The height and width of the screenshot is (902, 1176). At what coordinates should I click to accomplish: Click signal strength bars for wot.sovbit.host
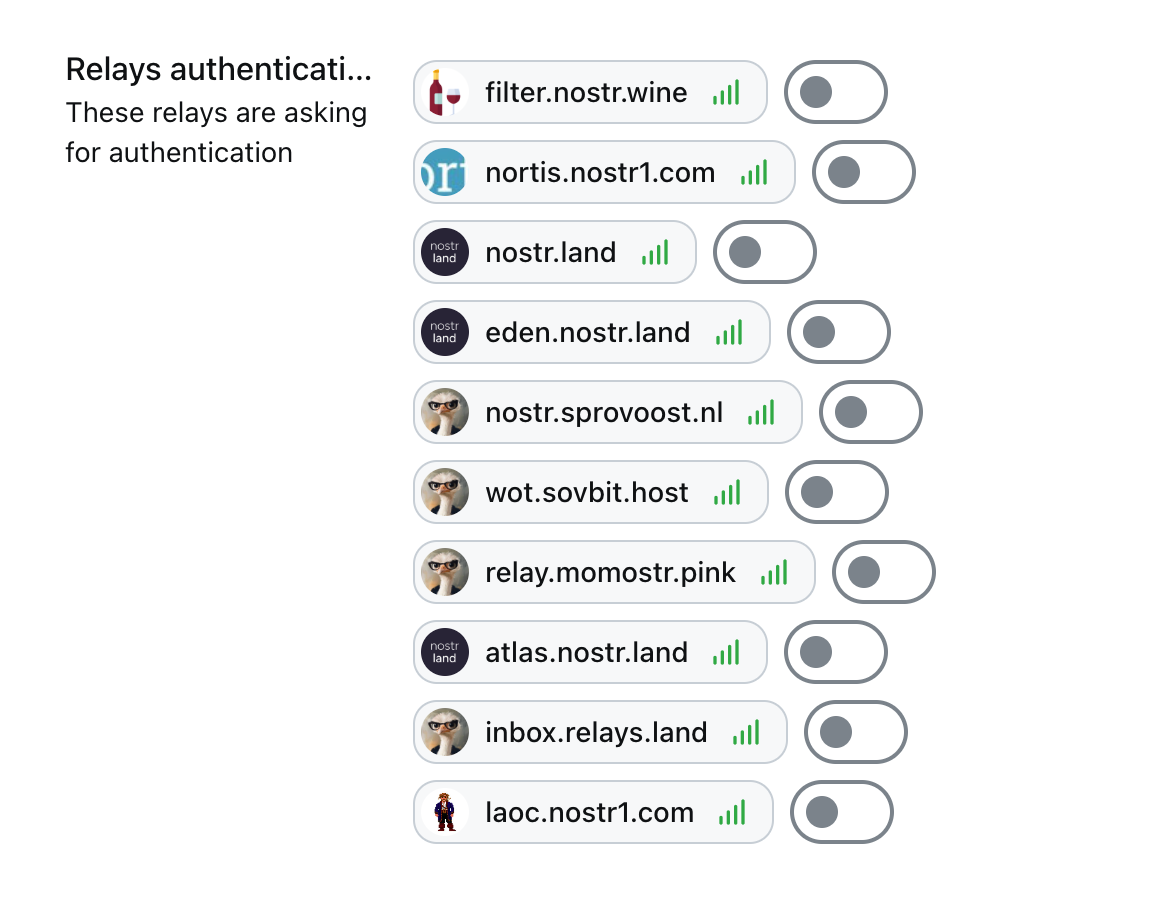tap(727, 492)
